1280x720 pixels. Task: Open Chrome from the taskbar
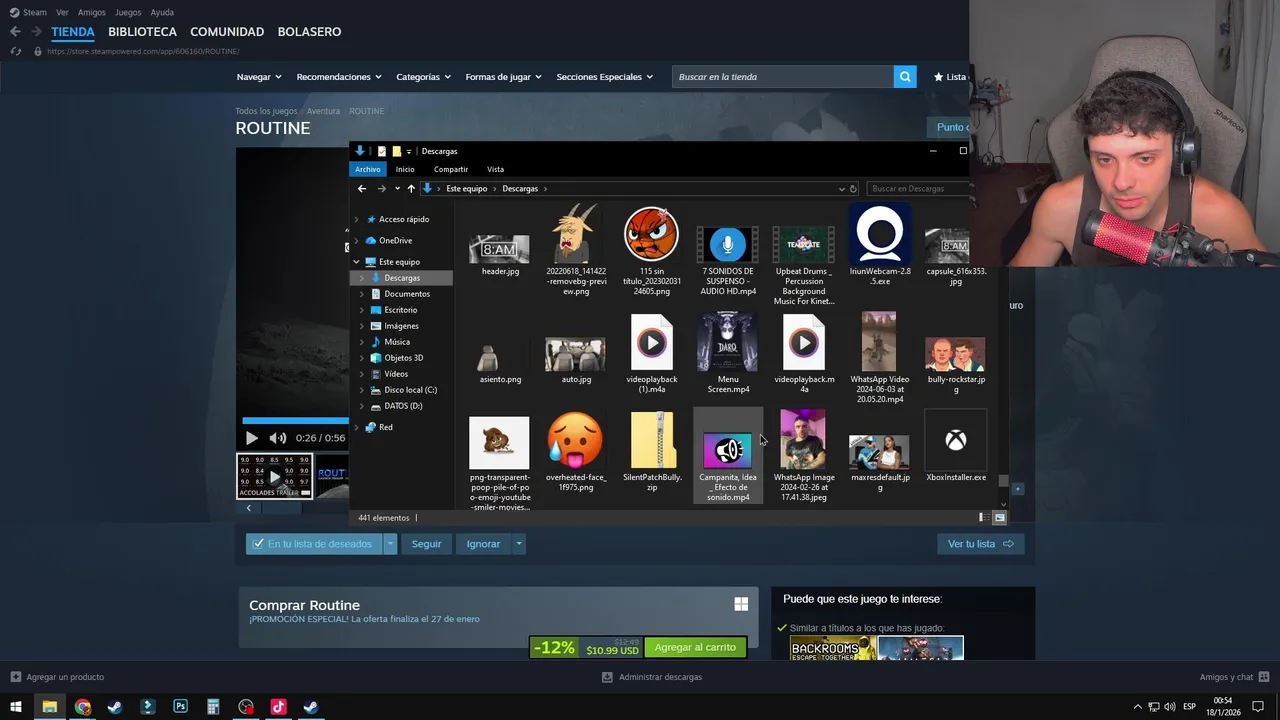83,707
